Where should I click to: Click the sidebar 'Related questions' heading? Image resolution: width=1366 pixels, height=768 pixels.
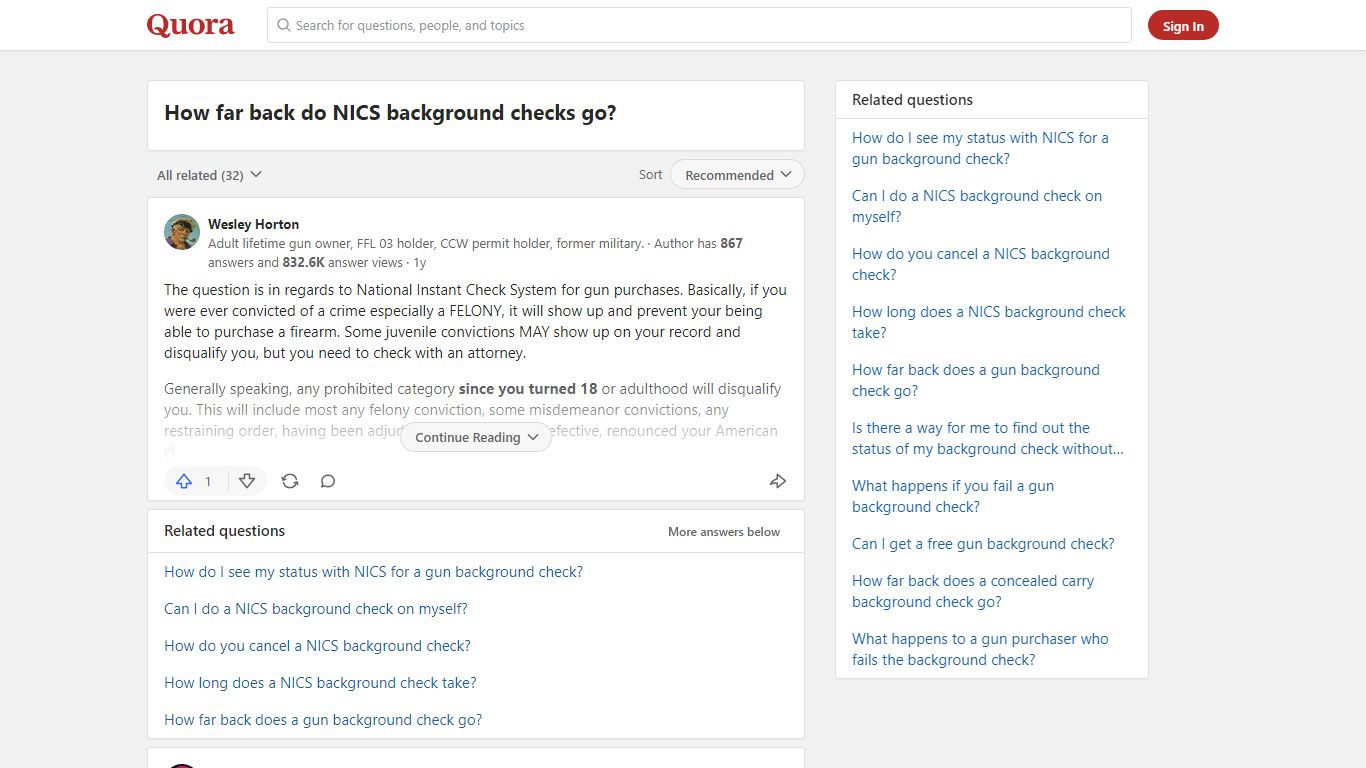[x=912, y=100]
